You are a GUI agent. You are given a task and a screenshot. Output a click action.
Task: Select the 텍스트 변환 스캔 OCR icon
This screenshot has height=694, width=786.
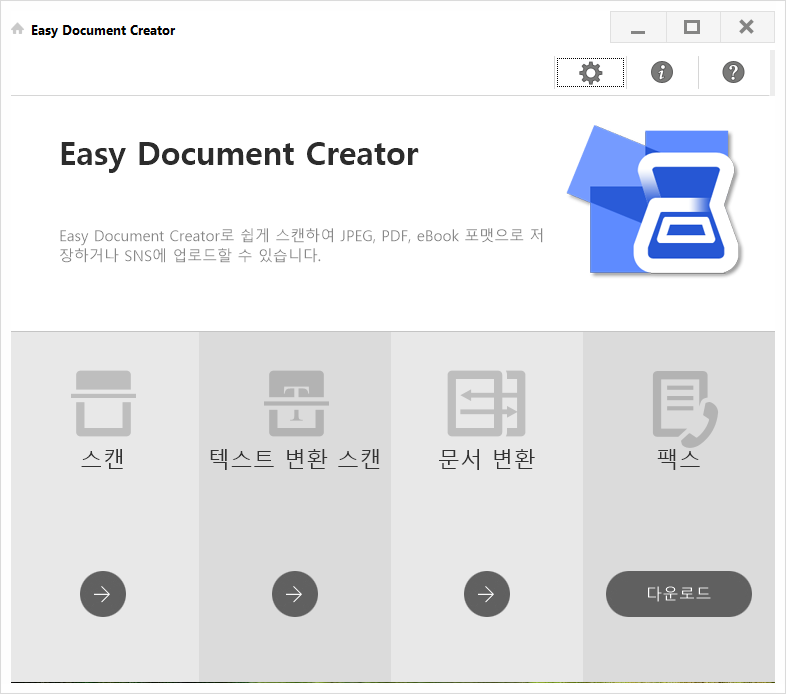pyautogui.click(x=296, y=403)
